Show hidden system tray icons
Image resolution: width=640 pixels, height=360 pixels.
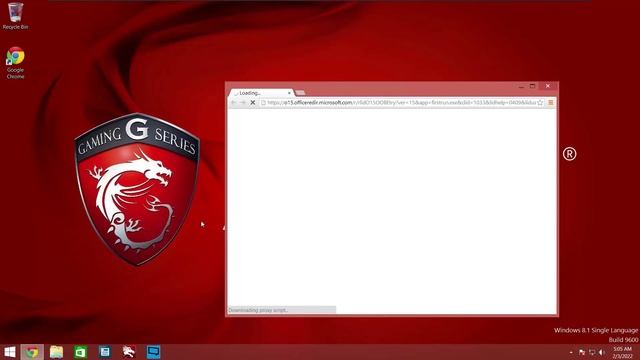point(571,352)
